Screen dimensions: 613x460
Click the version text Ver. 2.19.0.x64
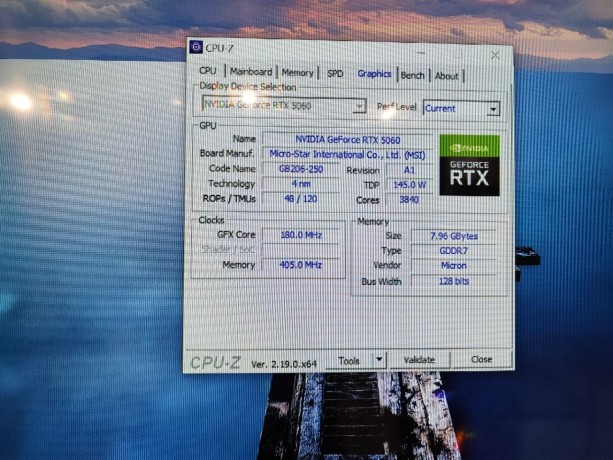[x=284, y=364]
